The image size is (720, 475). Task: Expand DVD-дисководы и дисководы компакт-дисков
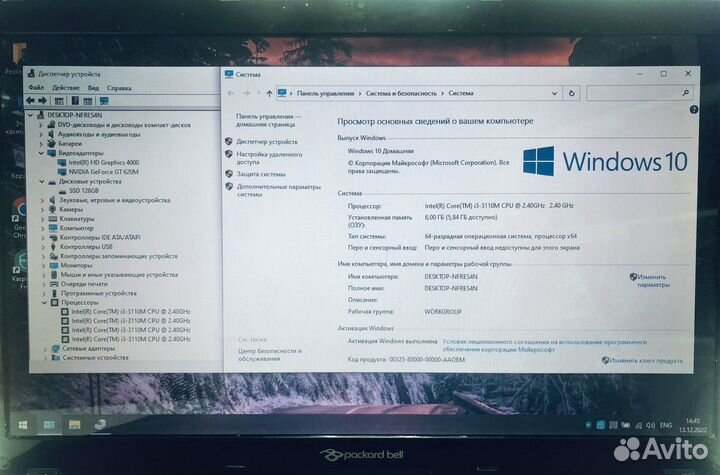41,125
